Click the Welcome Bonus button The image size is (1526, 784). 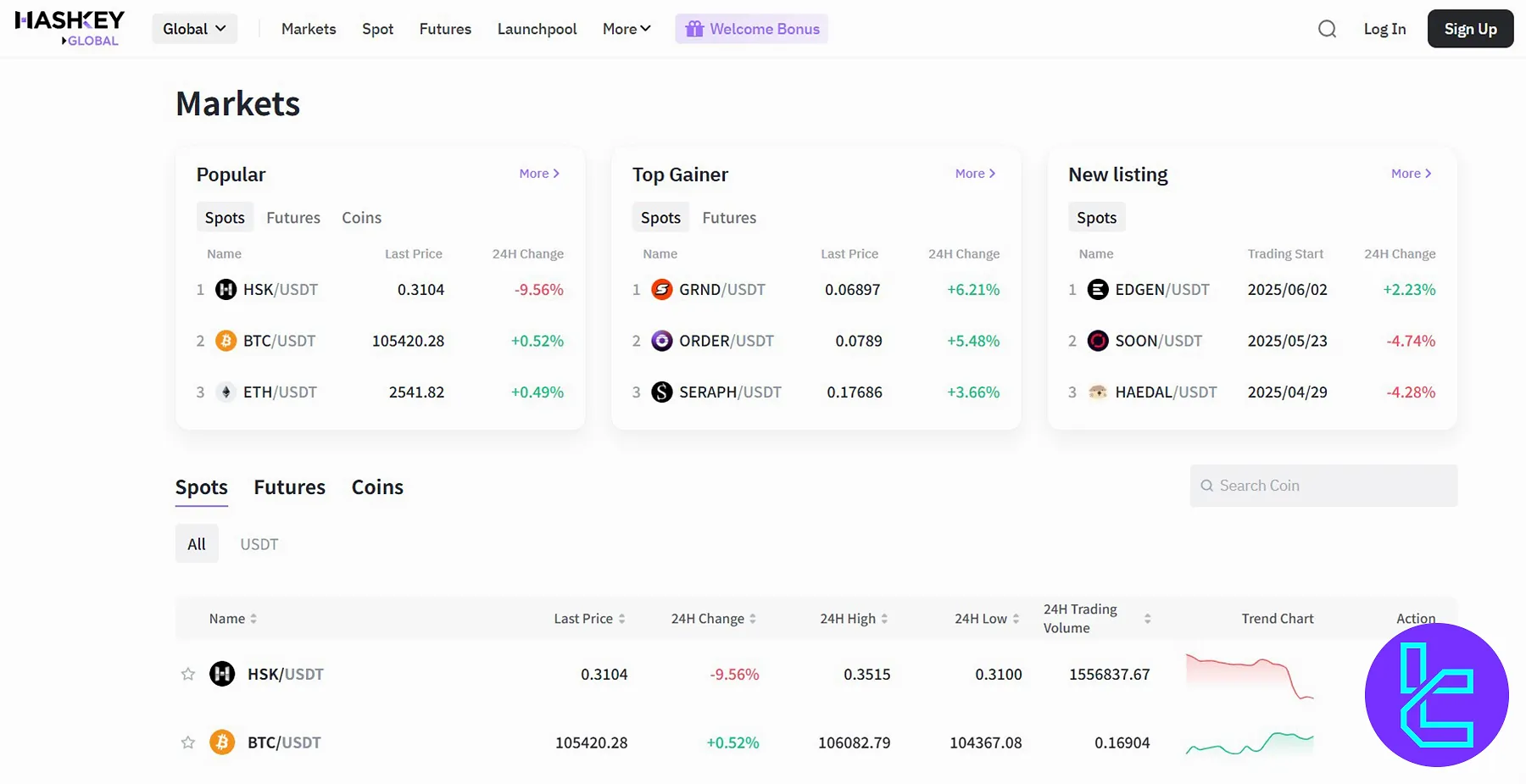click(752, 29)
